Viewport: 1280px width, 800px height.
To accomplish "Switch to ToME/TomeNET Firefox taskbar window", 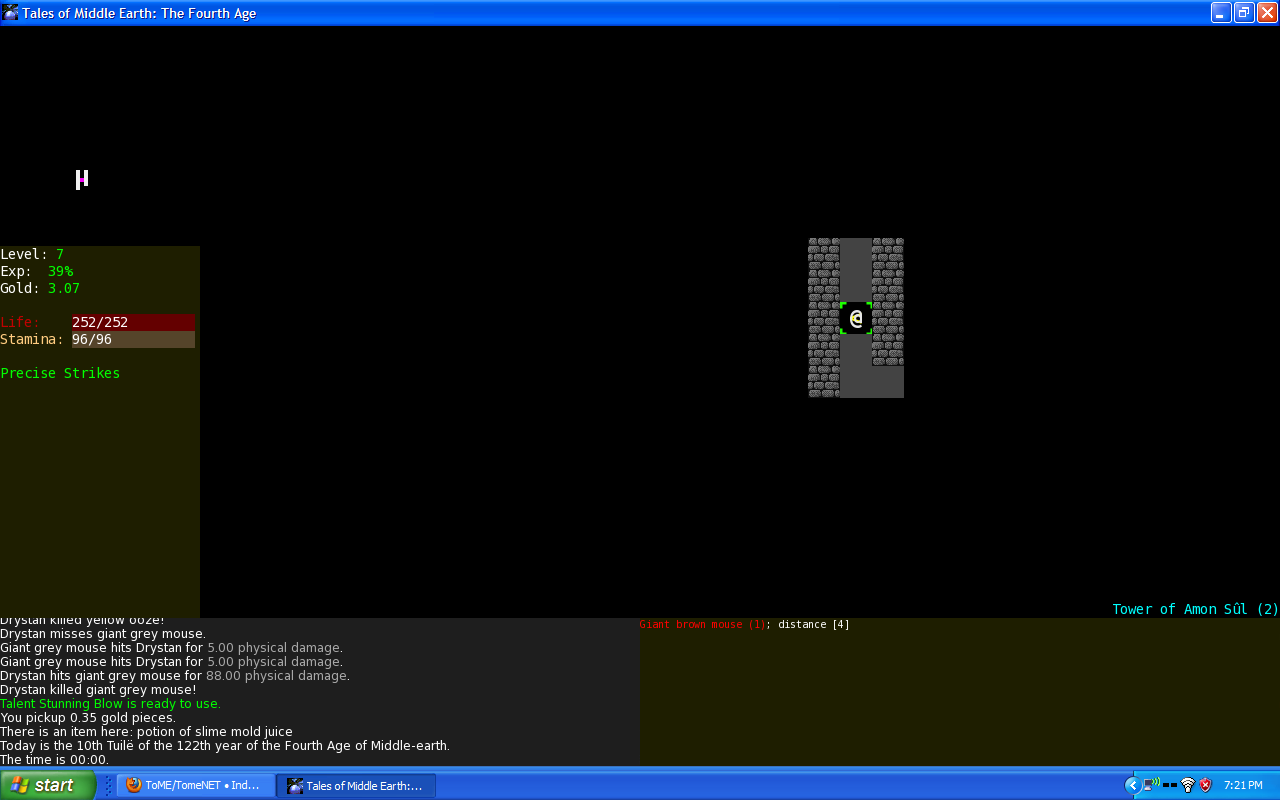I will coord(196,785).
